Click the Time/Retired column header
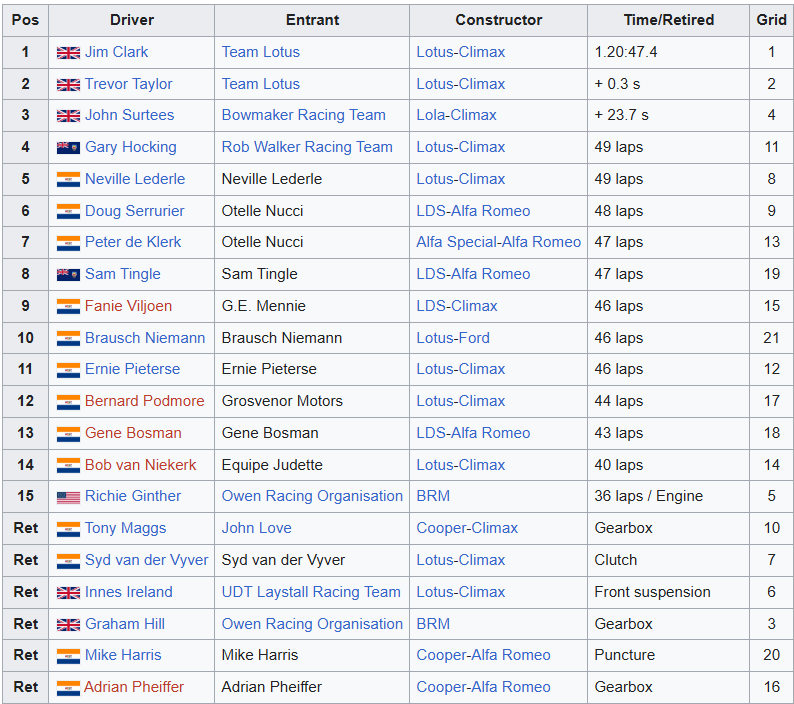Screen dimensions: 794x704 pos(668,20)
